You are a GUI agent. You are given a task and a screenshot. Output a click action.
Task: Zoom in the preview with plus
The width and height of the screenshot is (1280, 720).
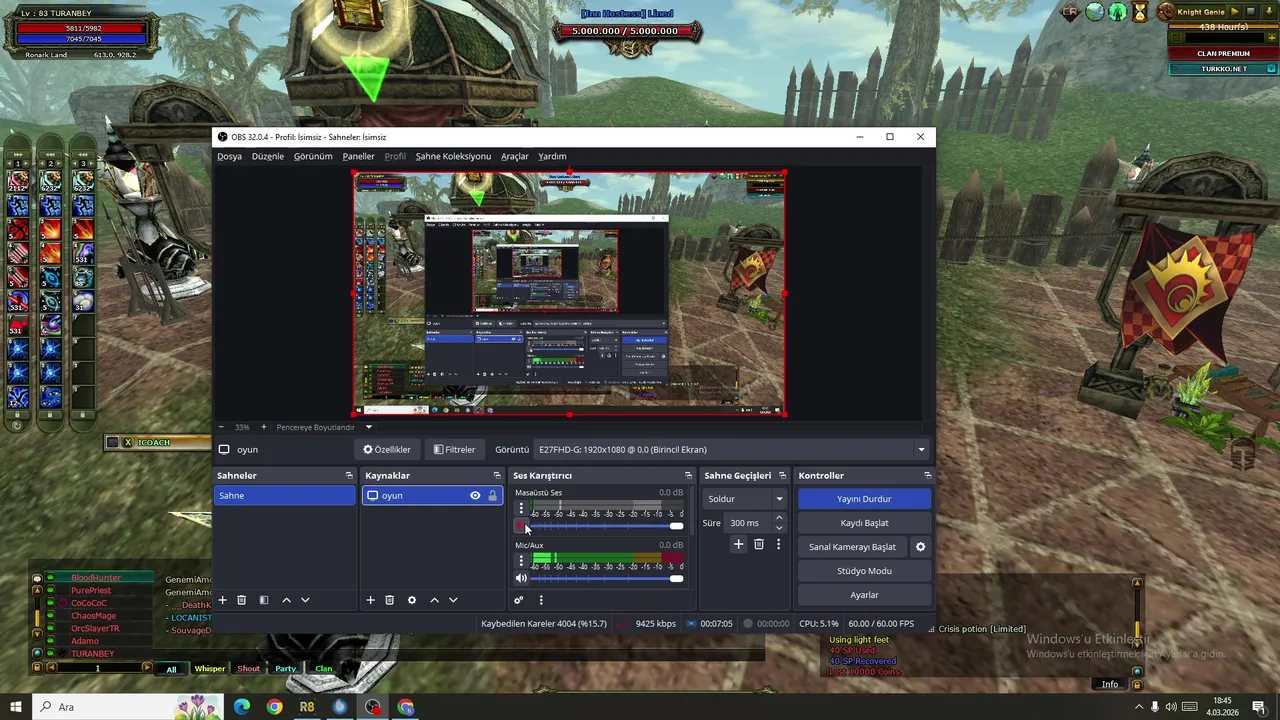[x=263, y=427]
